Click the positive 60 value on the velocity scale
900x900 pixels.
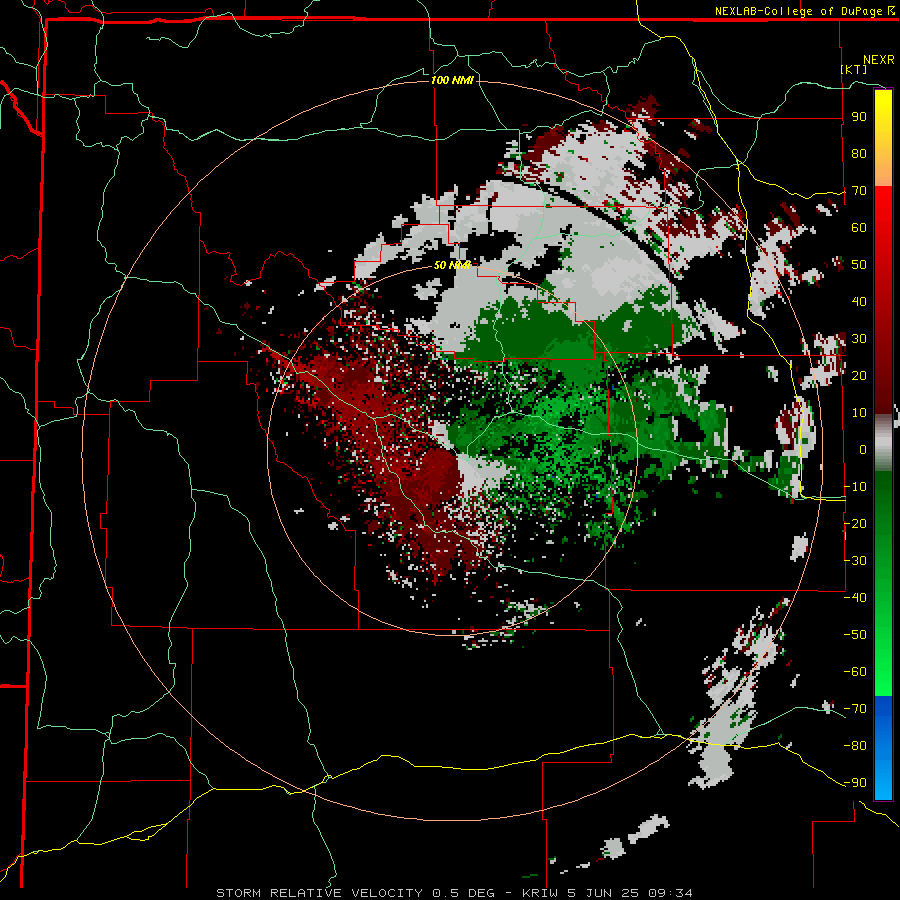[x=859, y=227]
